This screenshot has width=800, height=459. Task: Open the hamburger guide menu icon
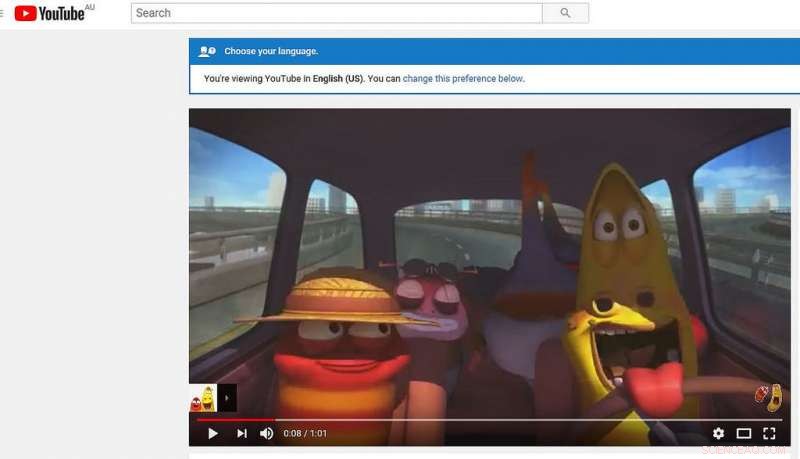(2, 13)
